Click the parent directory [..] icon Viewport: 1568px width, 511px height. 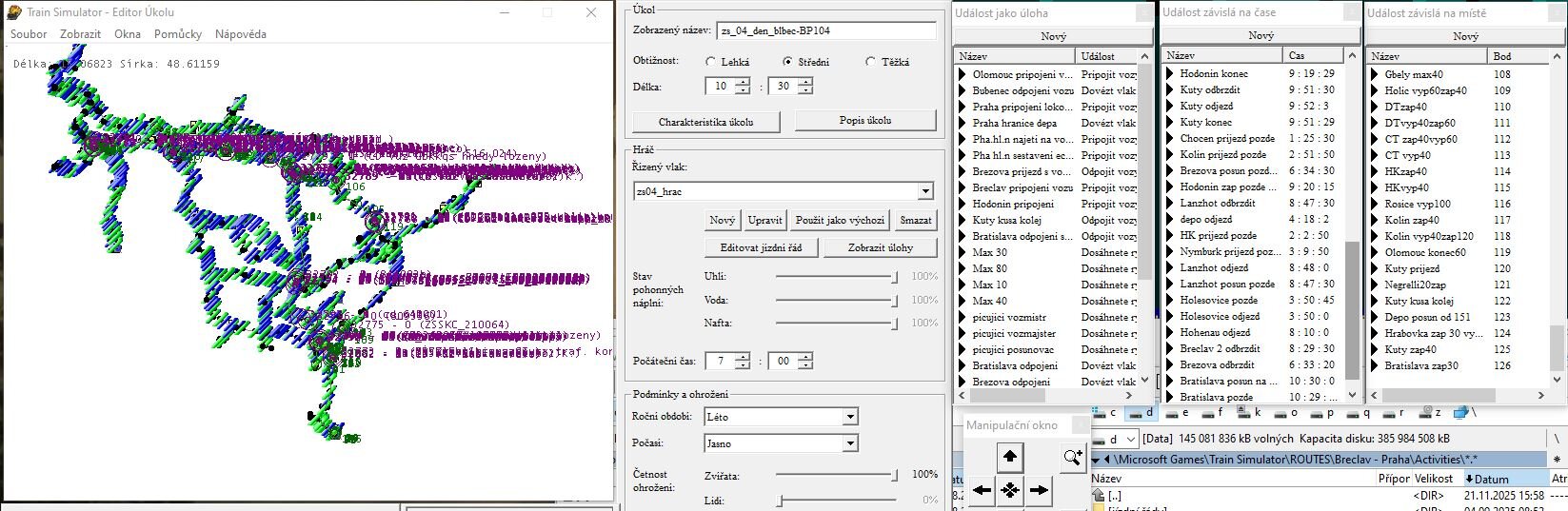point(1099,495)
